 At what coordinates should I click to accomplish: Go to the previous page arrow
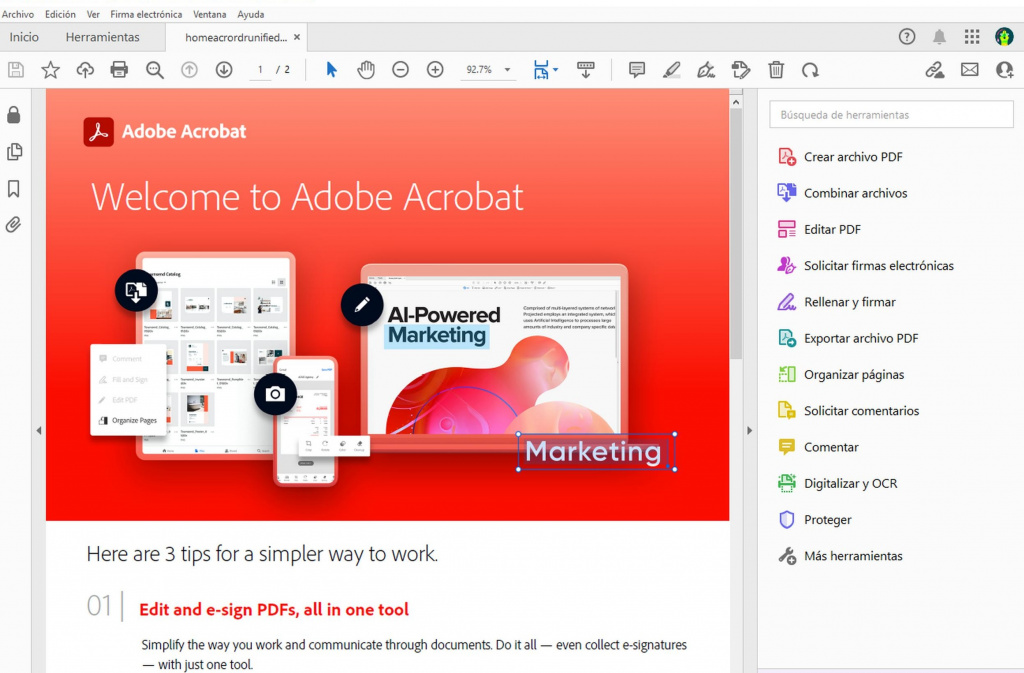click(x=189, y=70)
